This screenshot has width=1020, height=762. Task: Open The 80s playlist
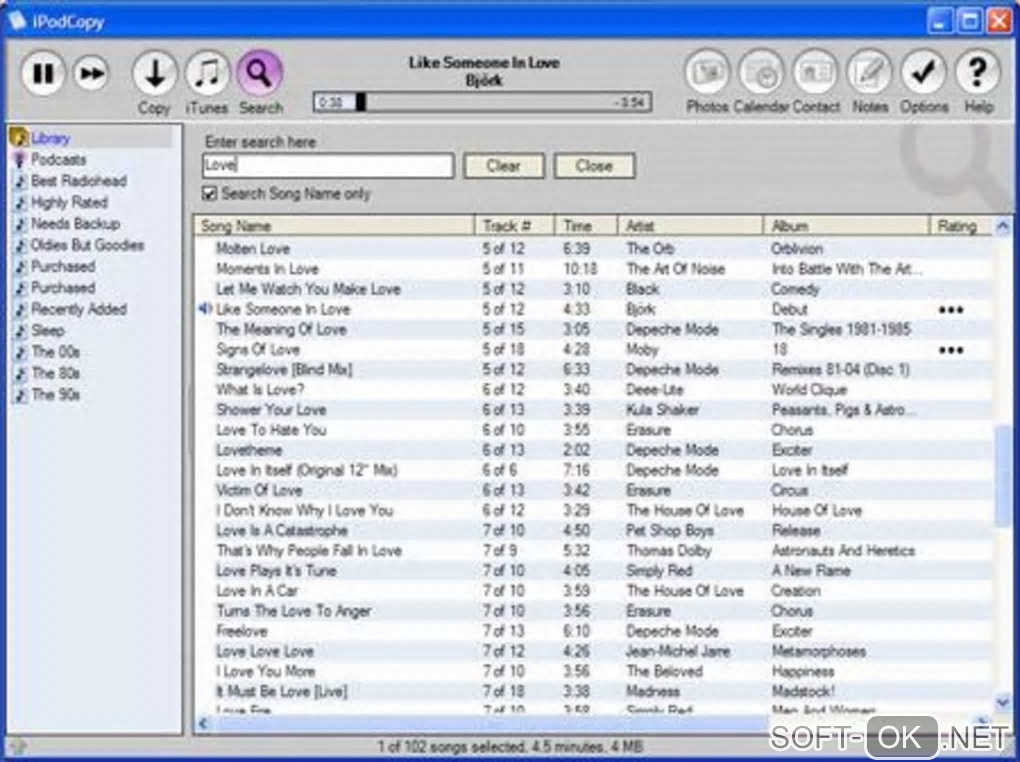(55, 374)
